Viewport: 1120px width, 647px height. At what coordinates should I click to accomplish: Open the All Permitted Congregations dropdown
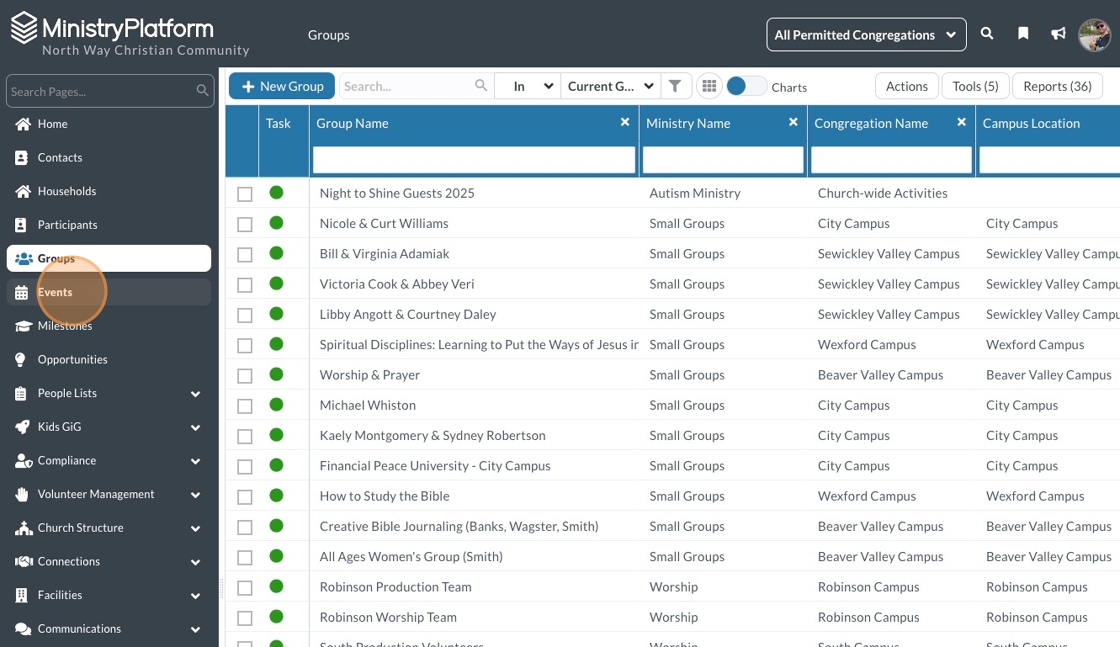tap(866, 35)
